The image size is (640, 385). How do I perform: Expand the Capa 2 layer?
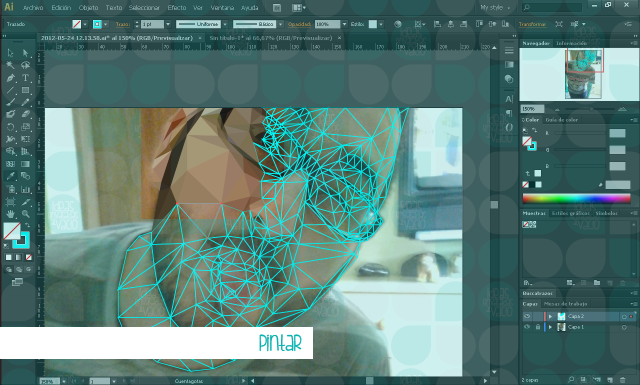[550, 316]
